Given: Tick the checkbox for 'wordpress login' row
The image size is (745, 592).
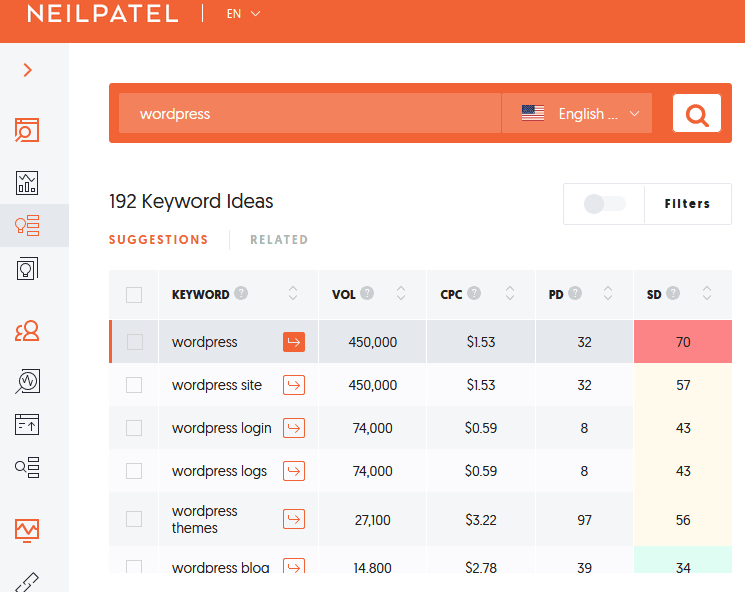Looking at the screenshot, I should coord(134,428).
